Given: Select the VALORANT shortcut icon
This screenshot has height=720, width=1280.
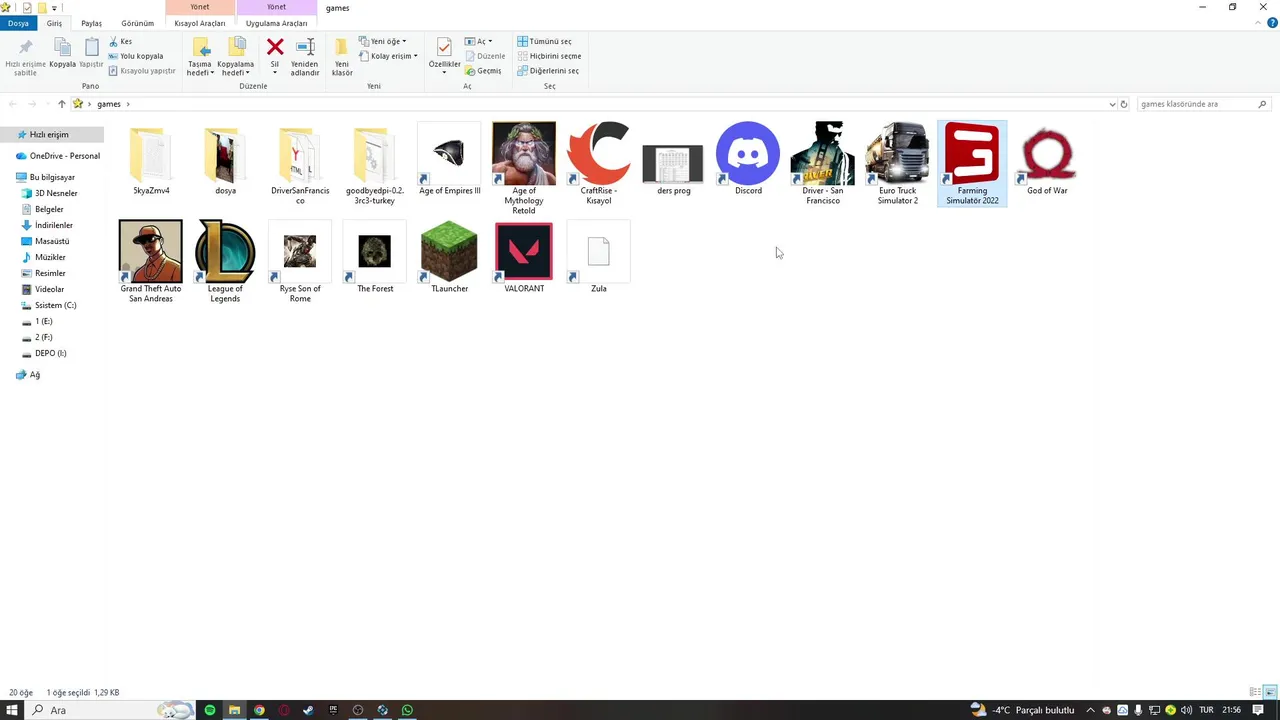Looking at the screenshot, I should [524, 252].
